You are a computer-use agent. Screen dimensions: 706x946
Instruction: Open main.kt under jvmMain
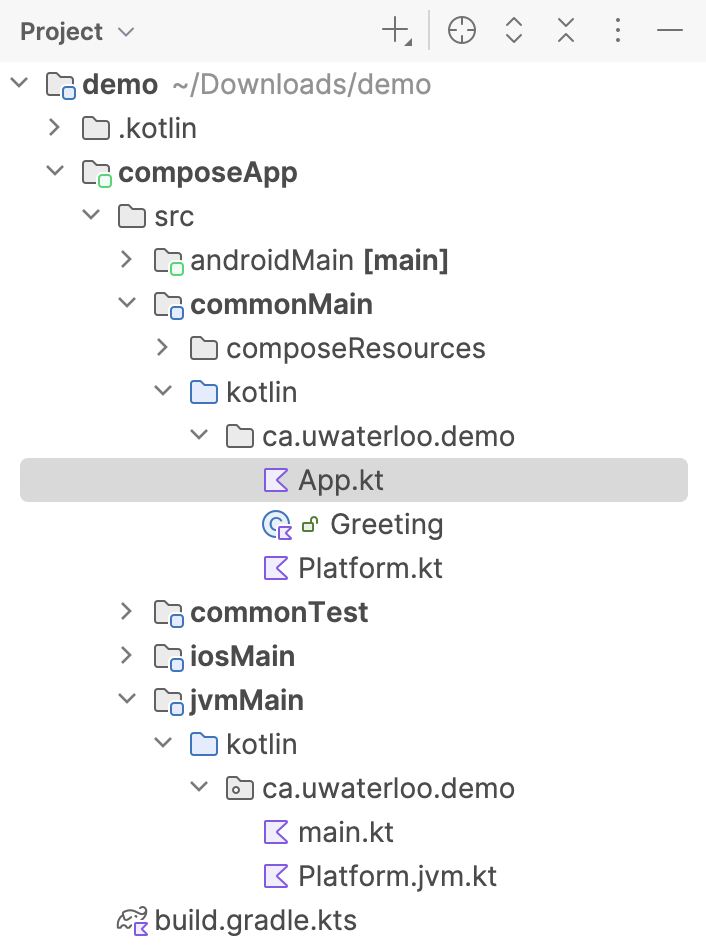point(345,832)
